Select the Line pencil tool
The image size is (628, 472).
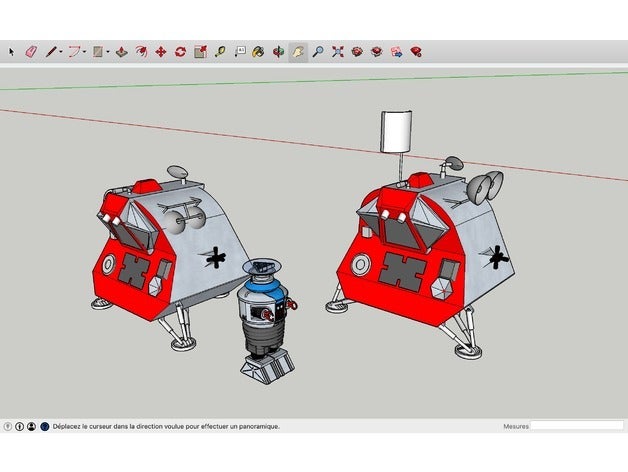coord(51,52)
